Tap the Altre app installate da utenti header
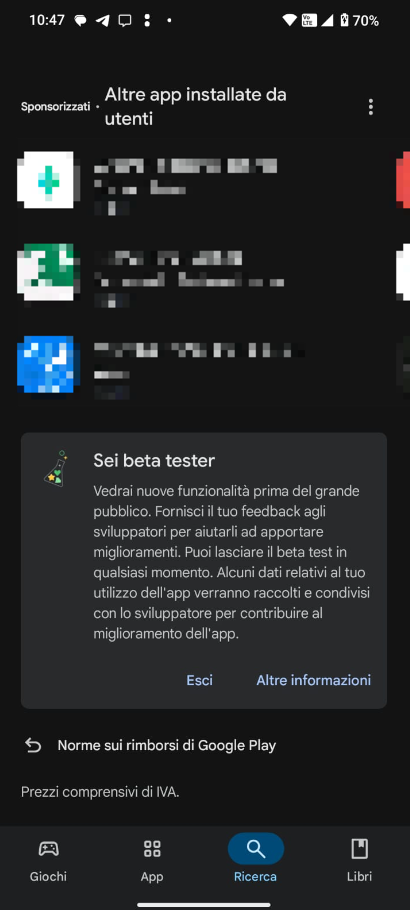This screenshot has width=410, height=910. 196,106
